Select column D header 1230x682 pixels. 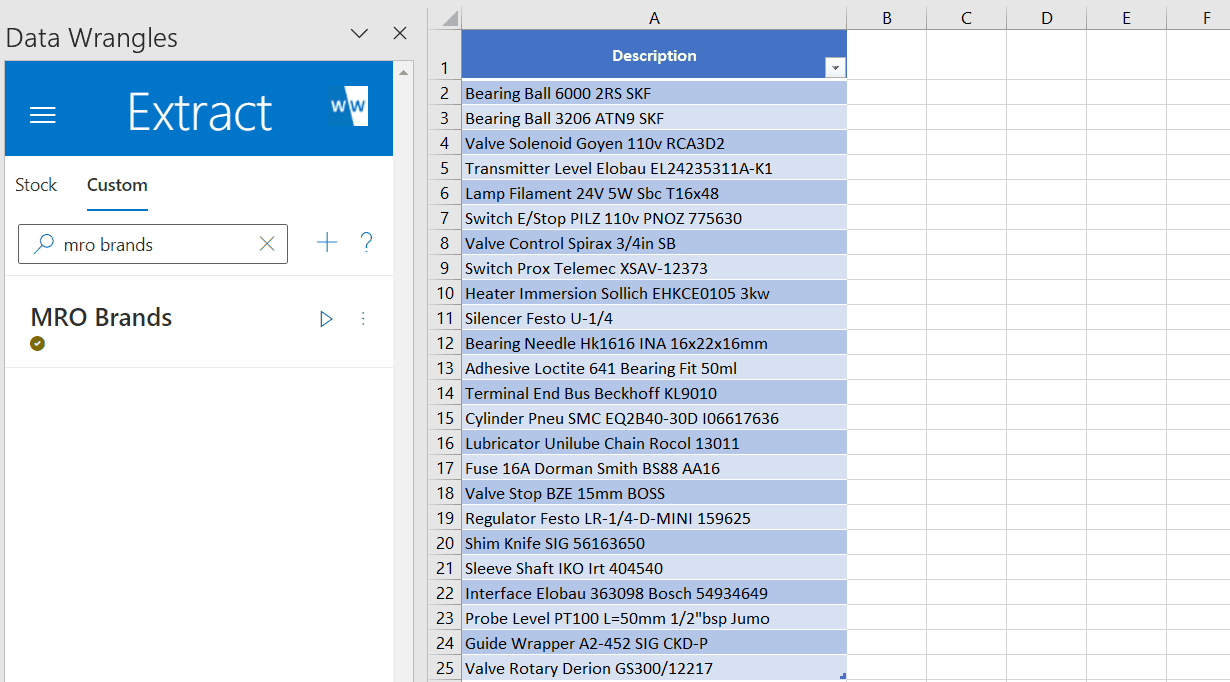point(1047,18)
